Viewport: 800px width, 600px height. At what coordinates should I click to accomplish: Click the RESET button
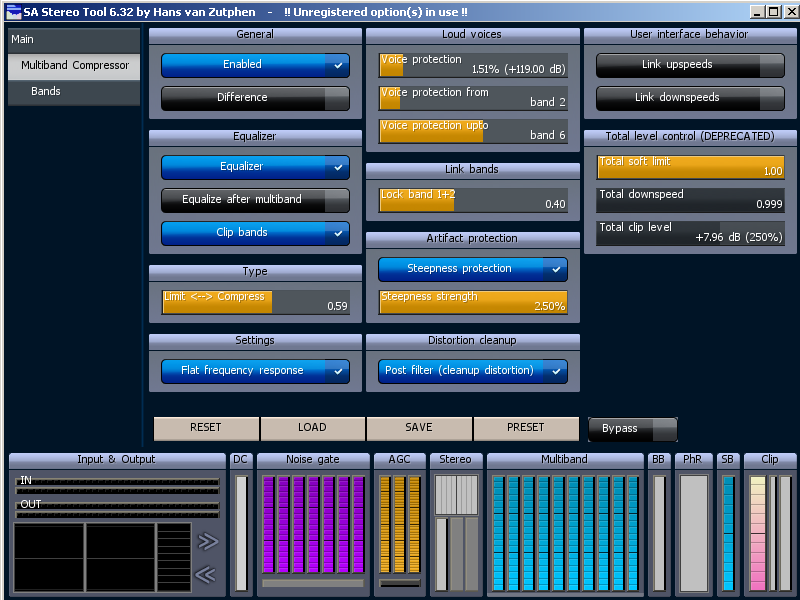pyautogui.click(x=206, y=428)
